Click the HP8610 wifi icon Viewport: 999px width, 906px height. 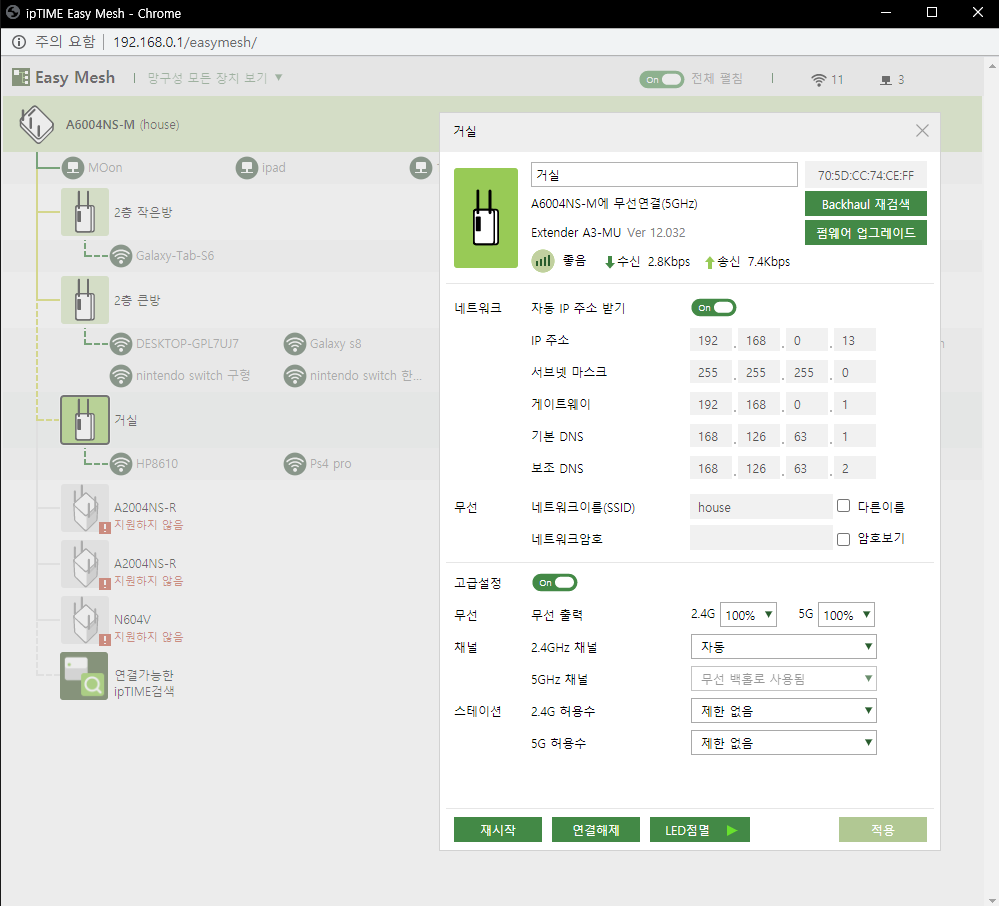[121, 463]
